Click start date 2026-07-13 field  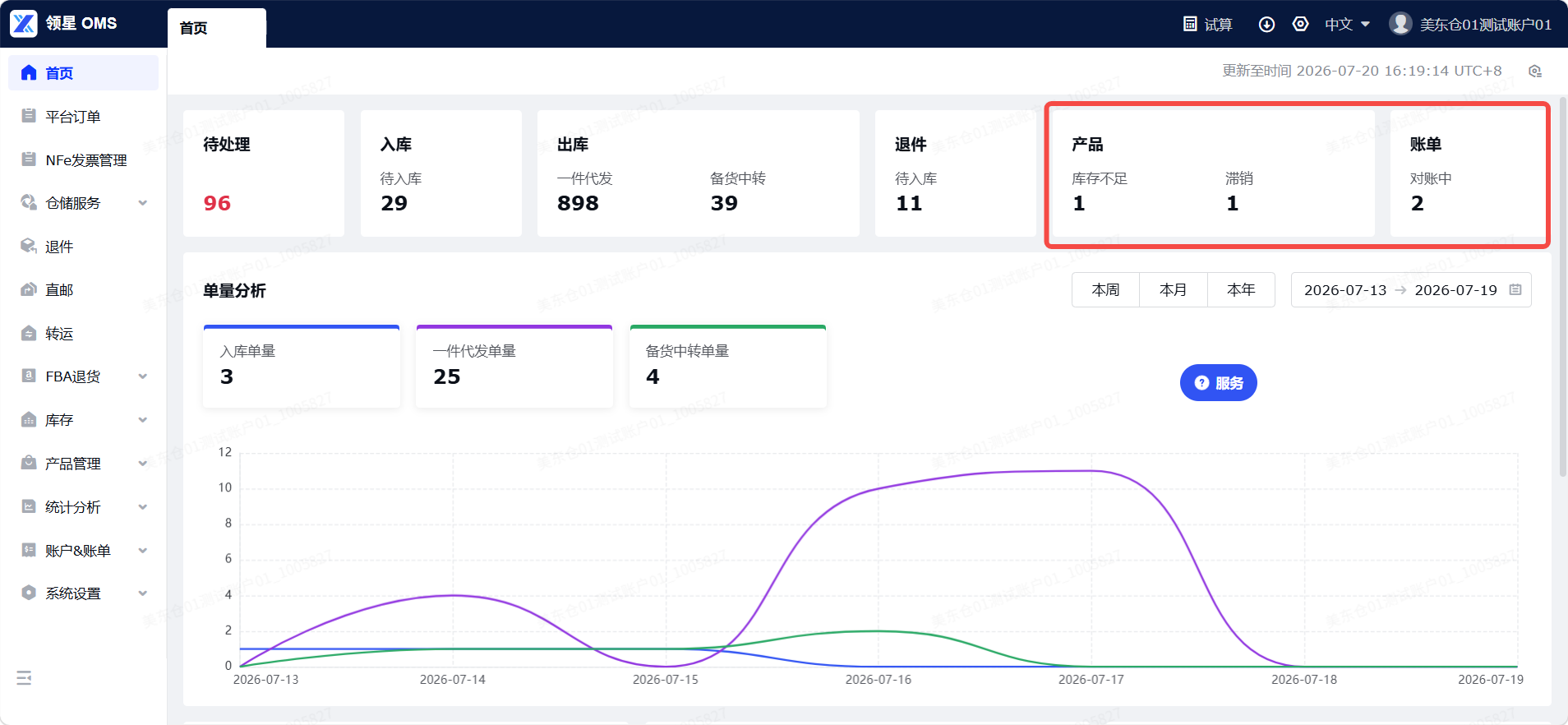(x=1345, y=290)
